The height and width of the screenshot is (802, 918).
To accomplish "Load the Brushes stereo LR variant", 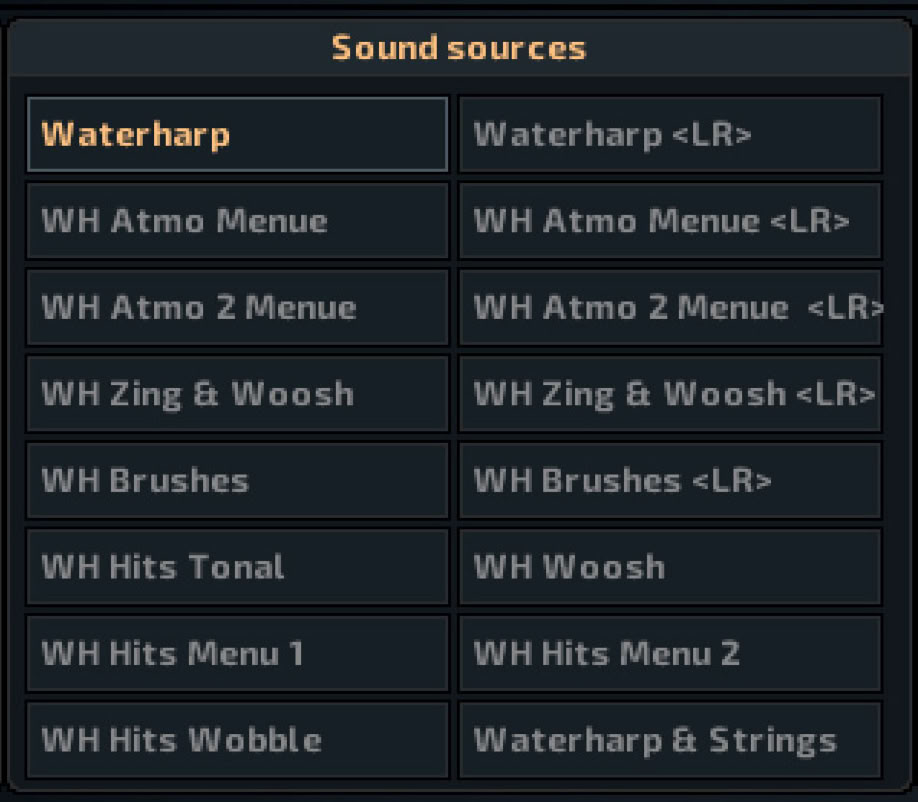I will pyautogui.click(x=670, y=481).
